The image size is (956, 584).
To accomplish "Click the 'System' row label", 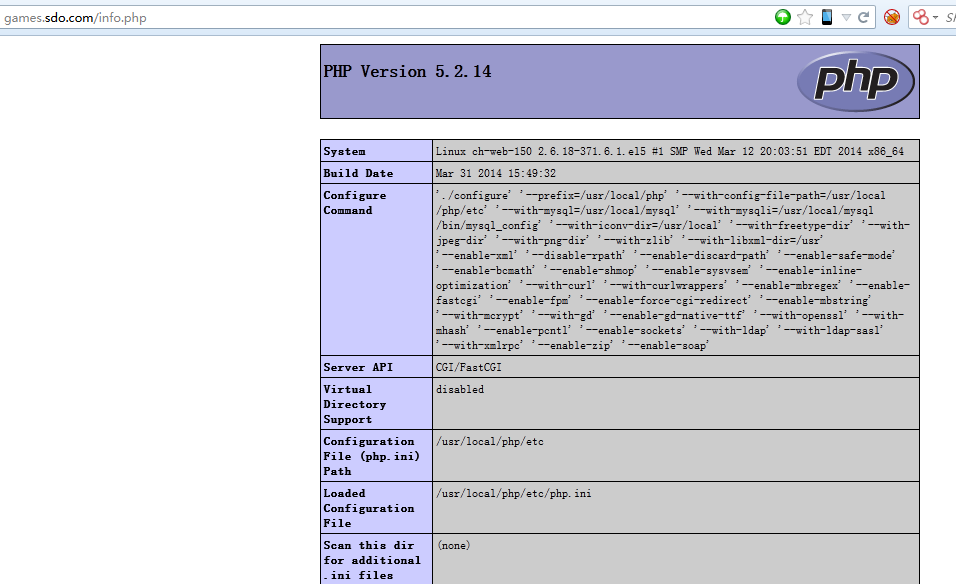I will pyautogui.click(x=344, y=151).
